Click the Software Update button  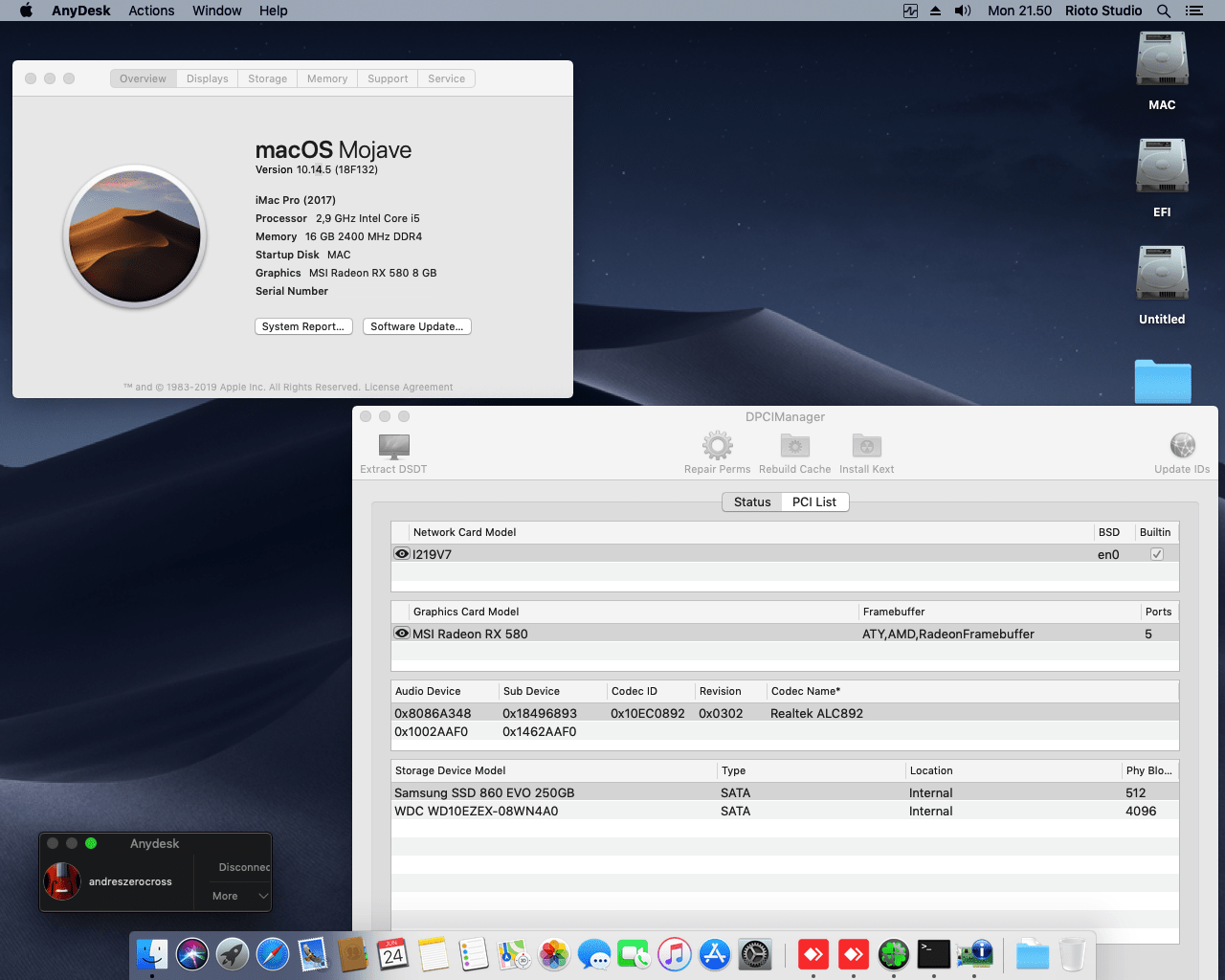point(416,326)
